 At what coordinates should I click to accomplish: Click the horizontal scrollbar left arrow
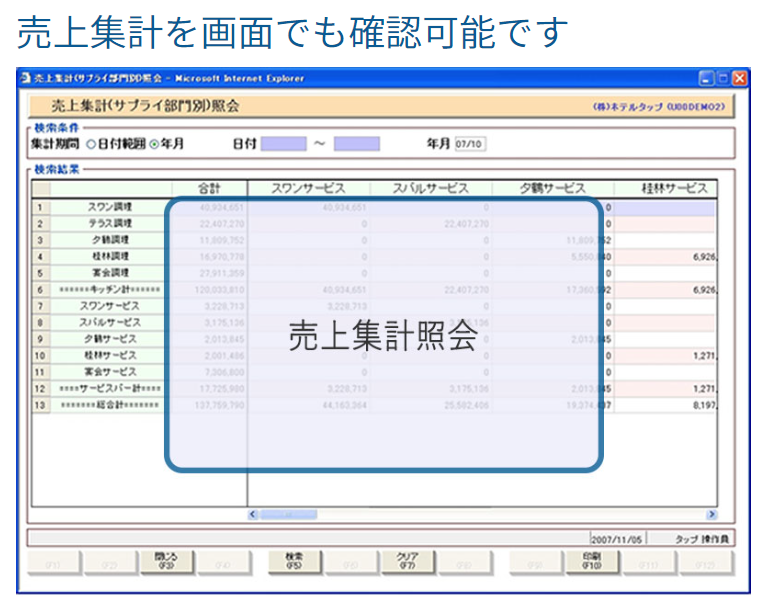254,514
